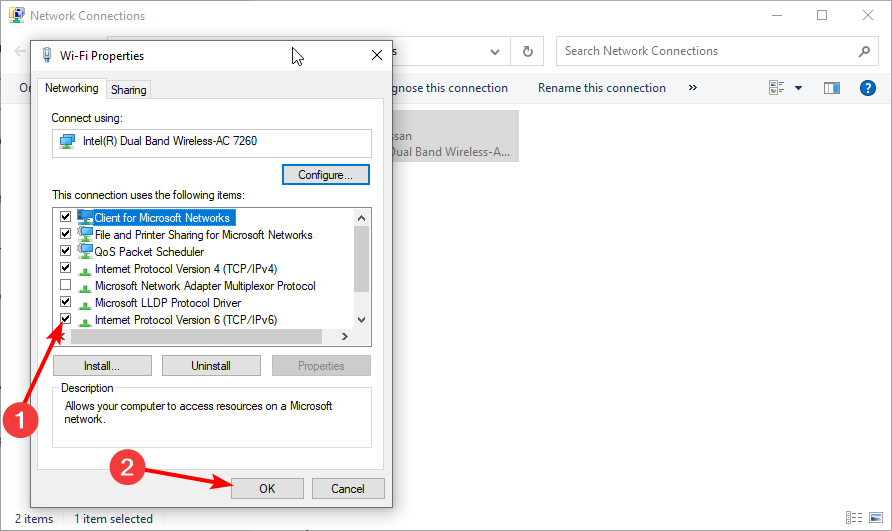Select QoS Packet Scheduler item text
The width and height of the screenshot is (892, 531).
coord(149,252)
